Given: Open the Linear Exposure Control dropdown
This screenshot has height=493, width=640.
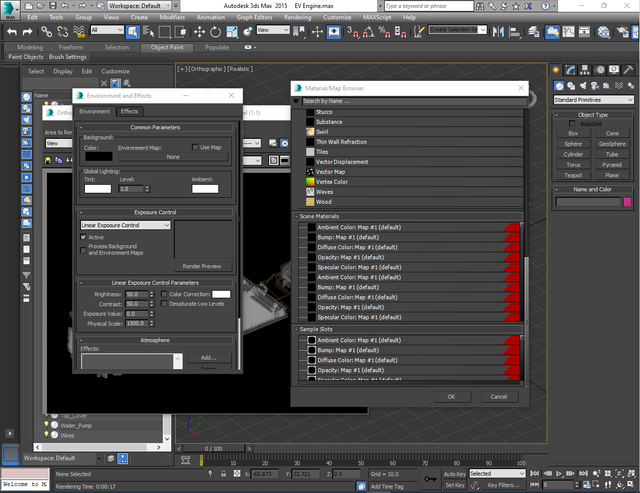Looking at the screenshot, I should [x=125, y=225].
